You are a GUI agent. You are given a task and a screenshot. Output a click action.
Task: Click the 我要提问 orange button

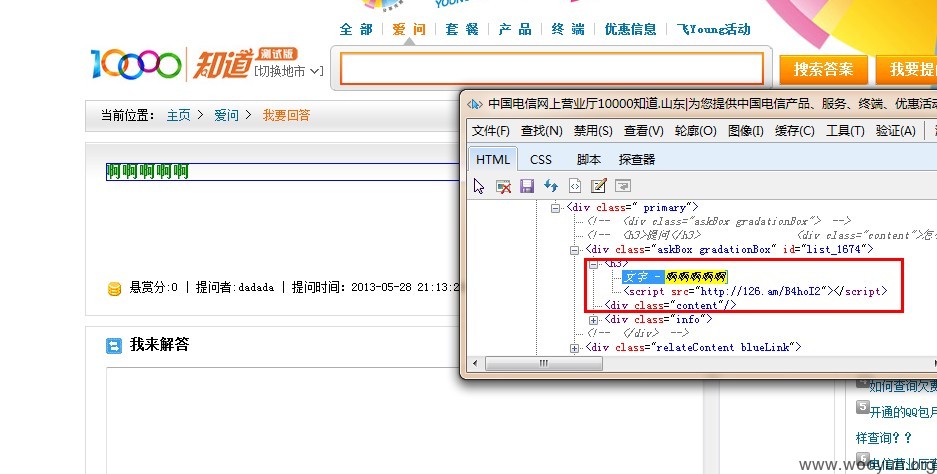tap(907, 69)
